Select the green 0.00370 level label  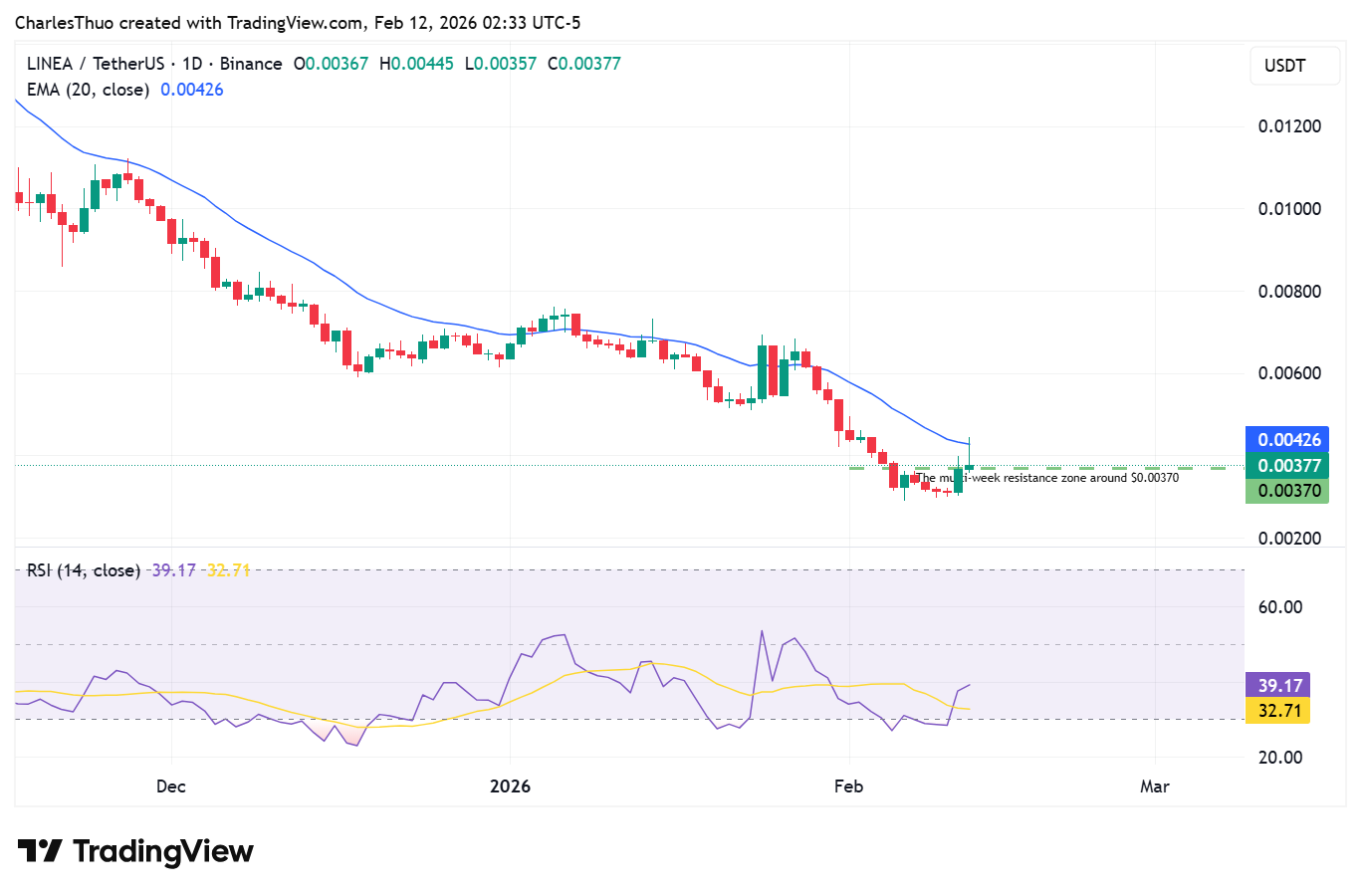[1287, 490]
